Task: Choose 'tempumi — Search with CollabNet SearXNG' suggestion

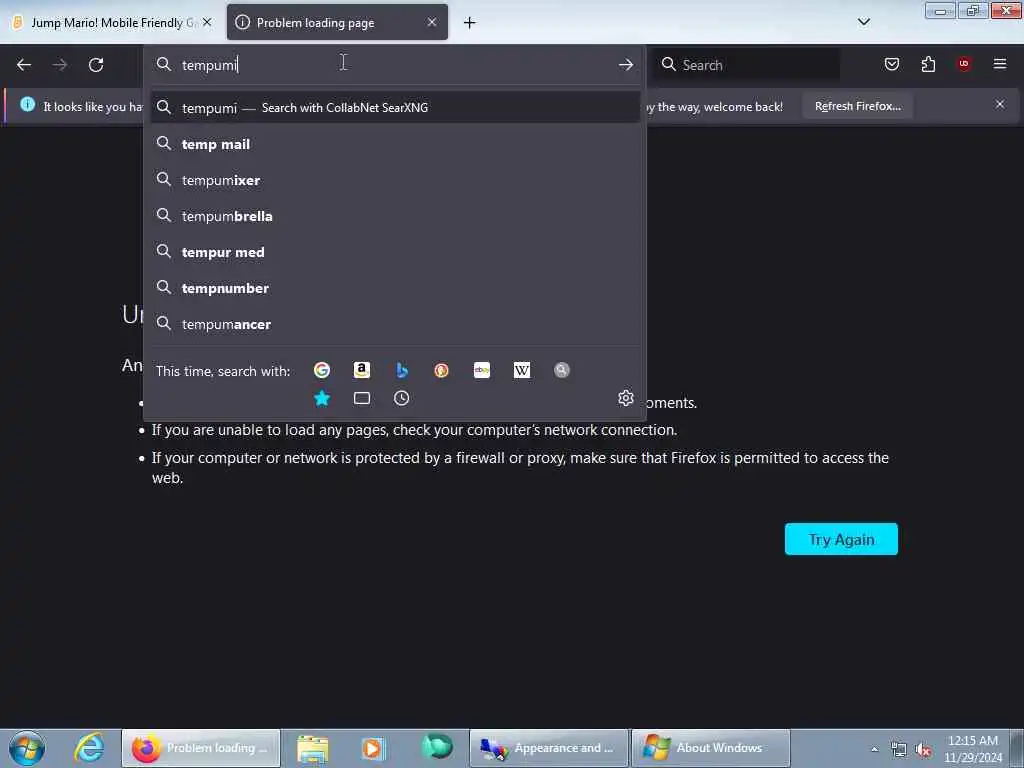Action: coord(395,108)
